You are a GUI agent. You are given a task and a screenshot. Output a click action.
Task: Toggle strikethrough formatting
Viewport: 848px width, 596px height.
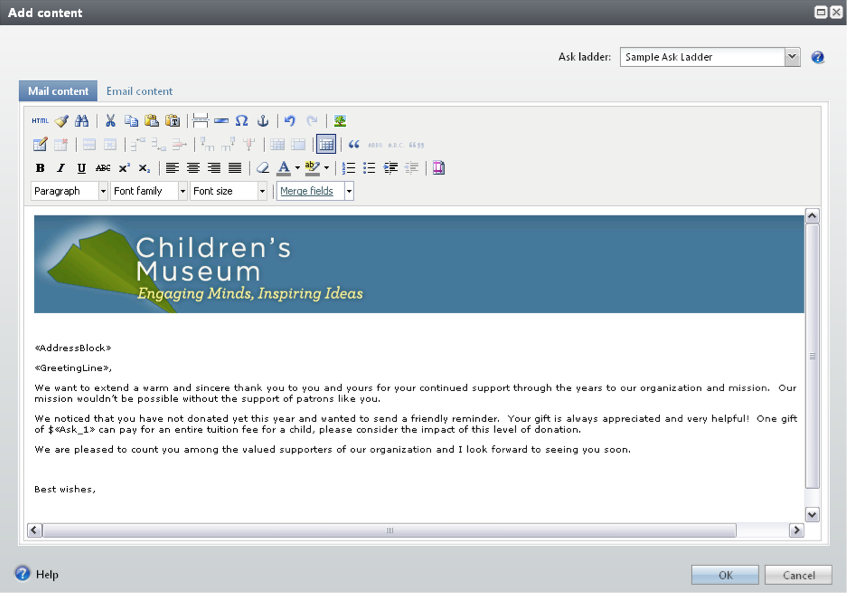pos(103,168)
